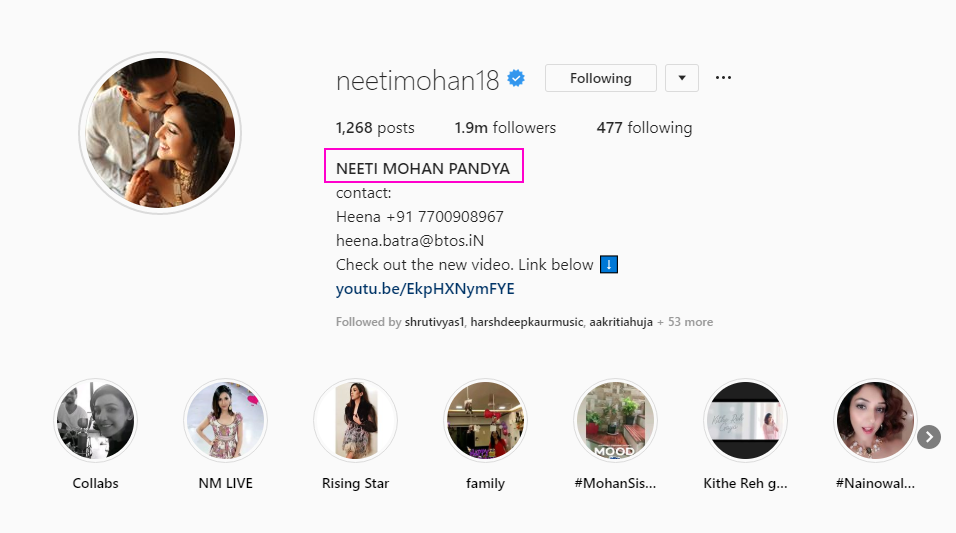Open the #MohanSis... highlight

pos(615,421)
